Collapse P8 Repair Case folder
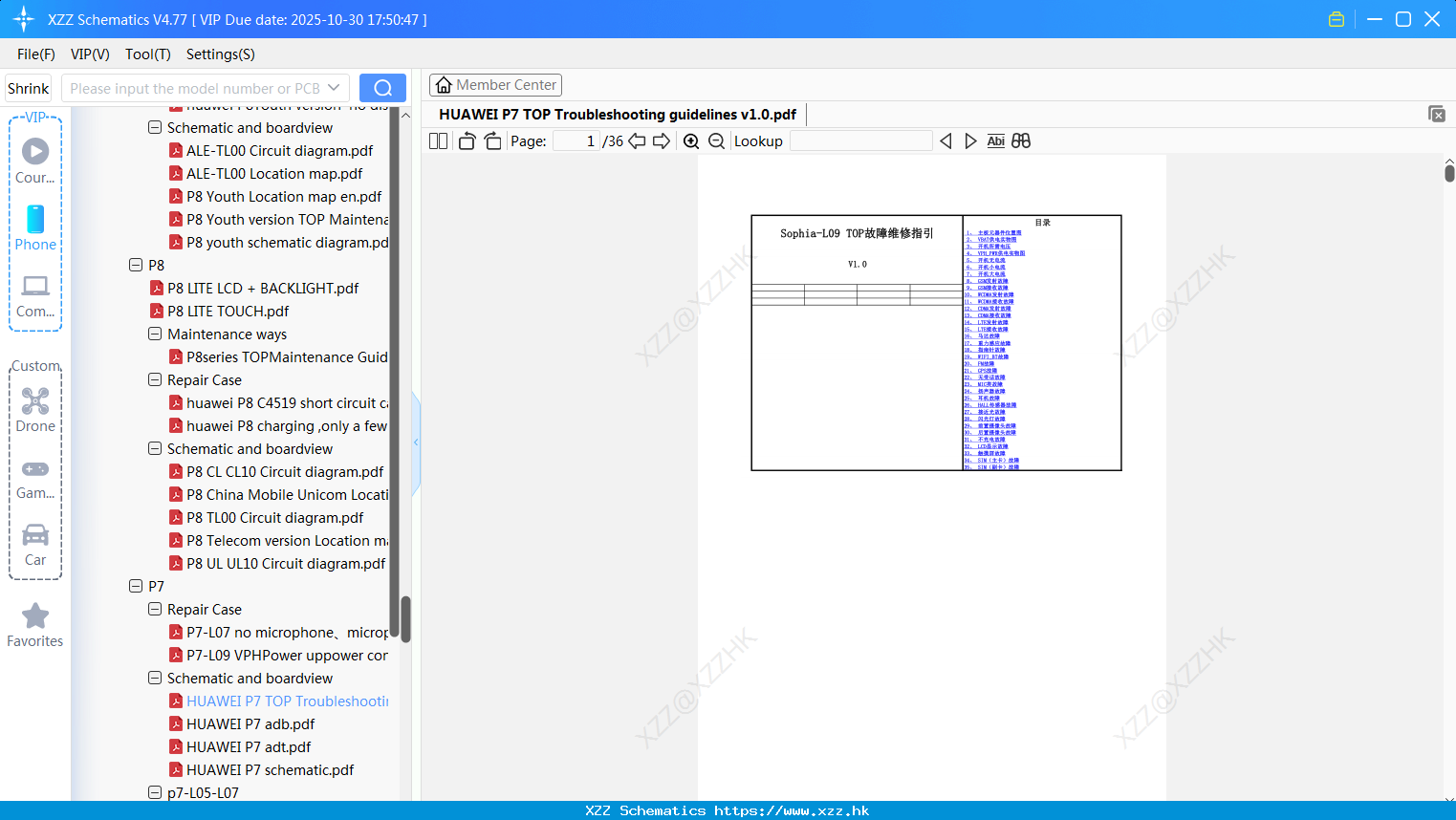This screenshot has height=820, width=1456. click(x=155, y=379)
